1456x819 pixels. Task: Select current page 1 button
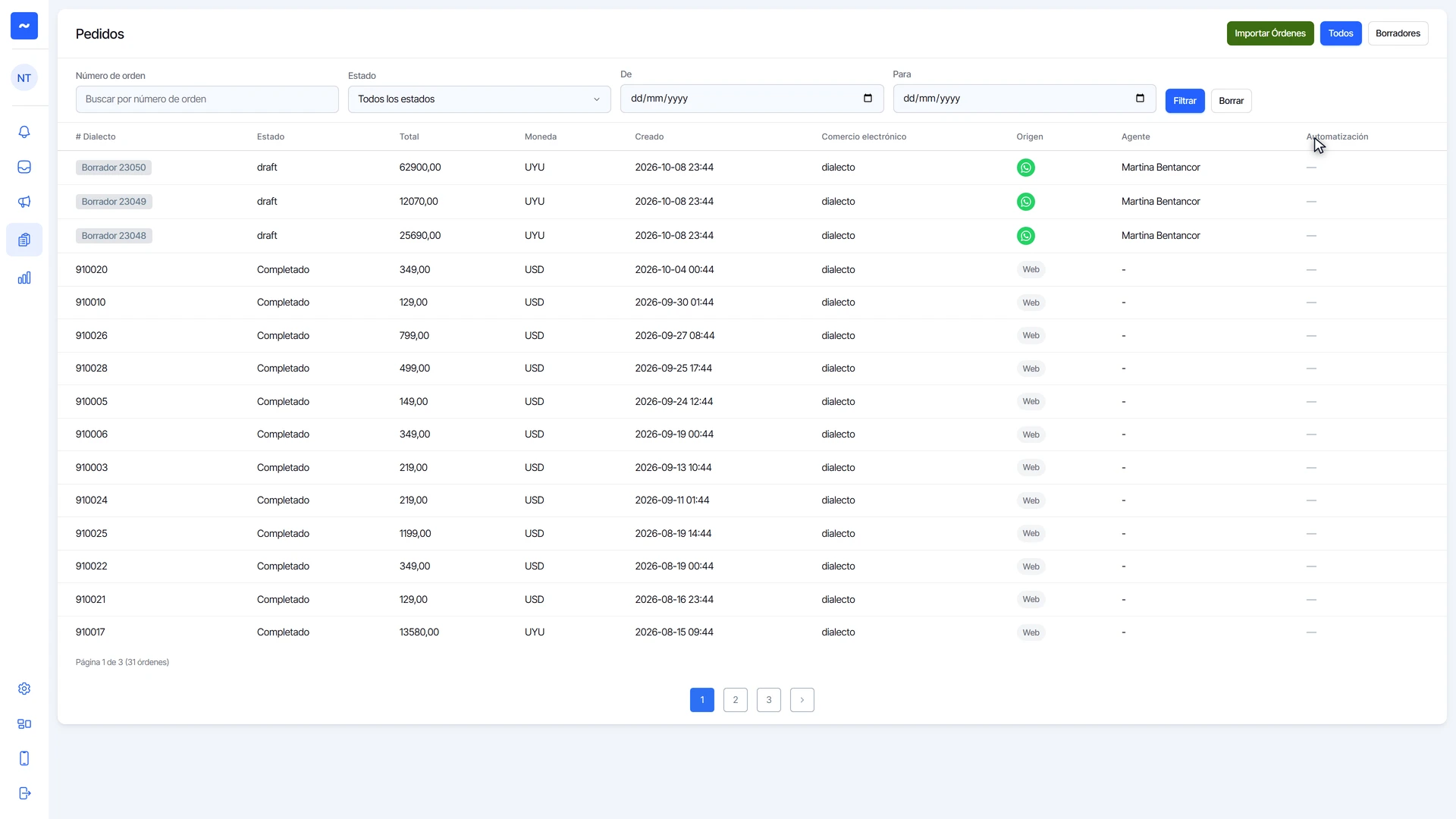[701, 700]
